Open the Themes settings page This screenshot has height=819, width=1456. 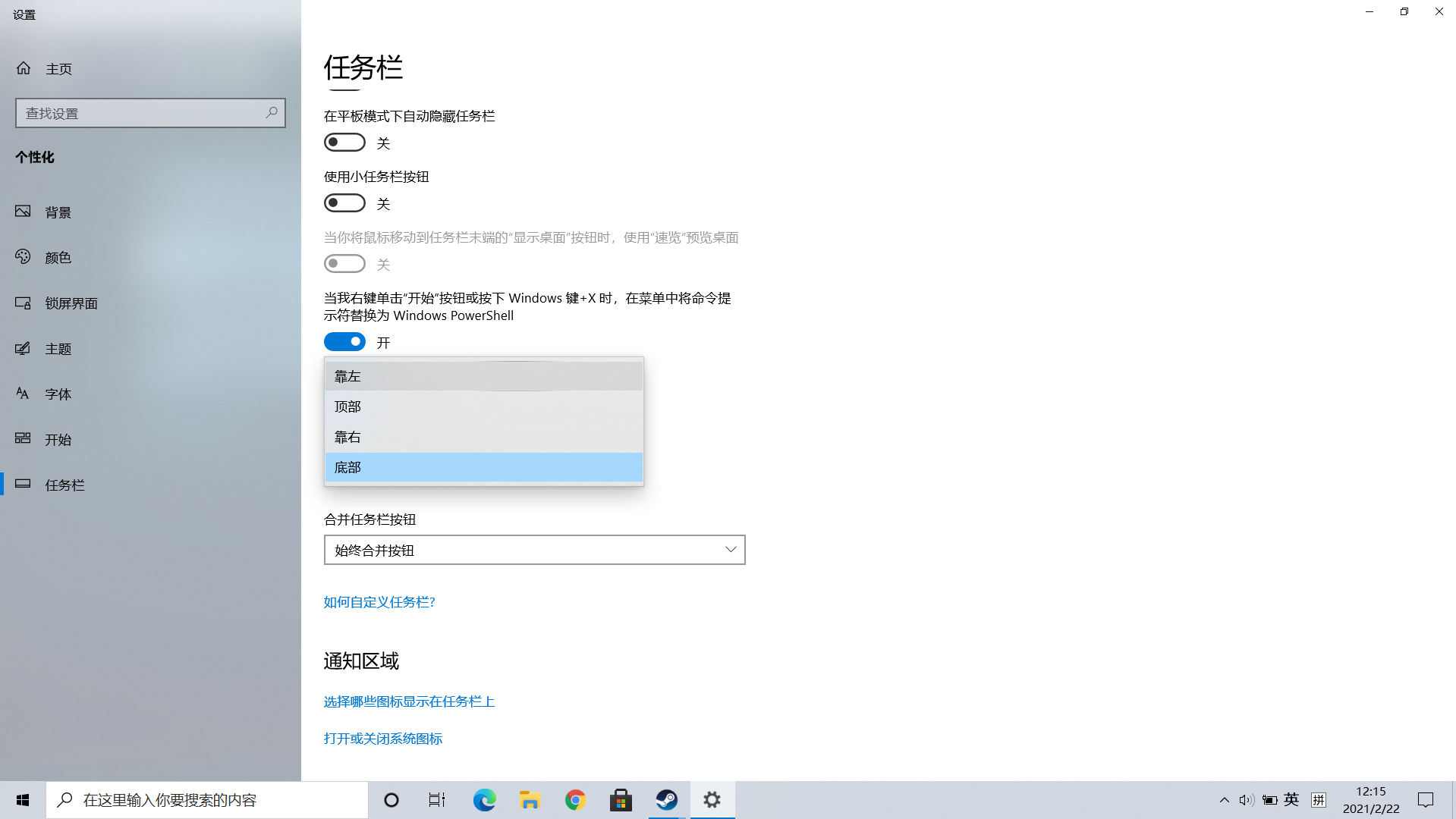pyautogui.click(x=58, y=349)
